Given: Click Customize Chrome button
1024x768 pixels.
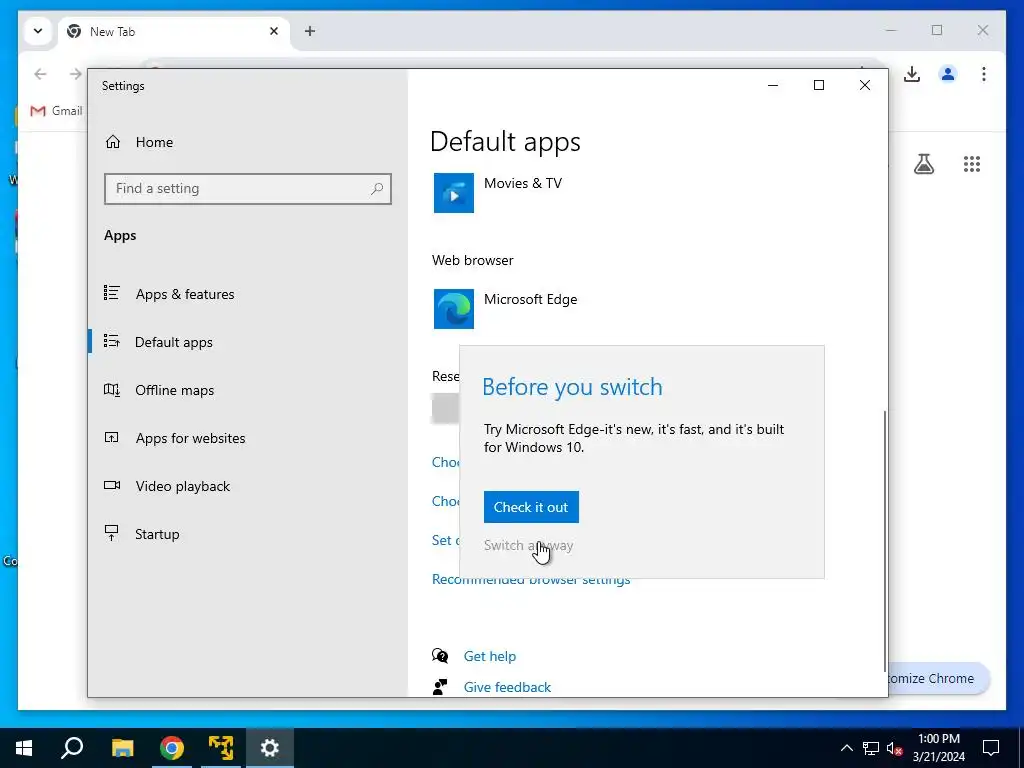Looking at the screenshot, I should (x=938, y=679).
